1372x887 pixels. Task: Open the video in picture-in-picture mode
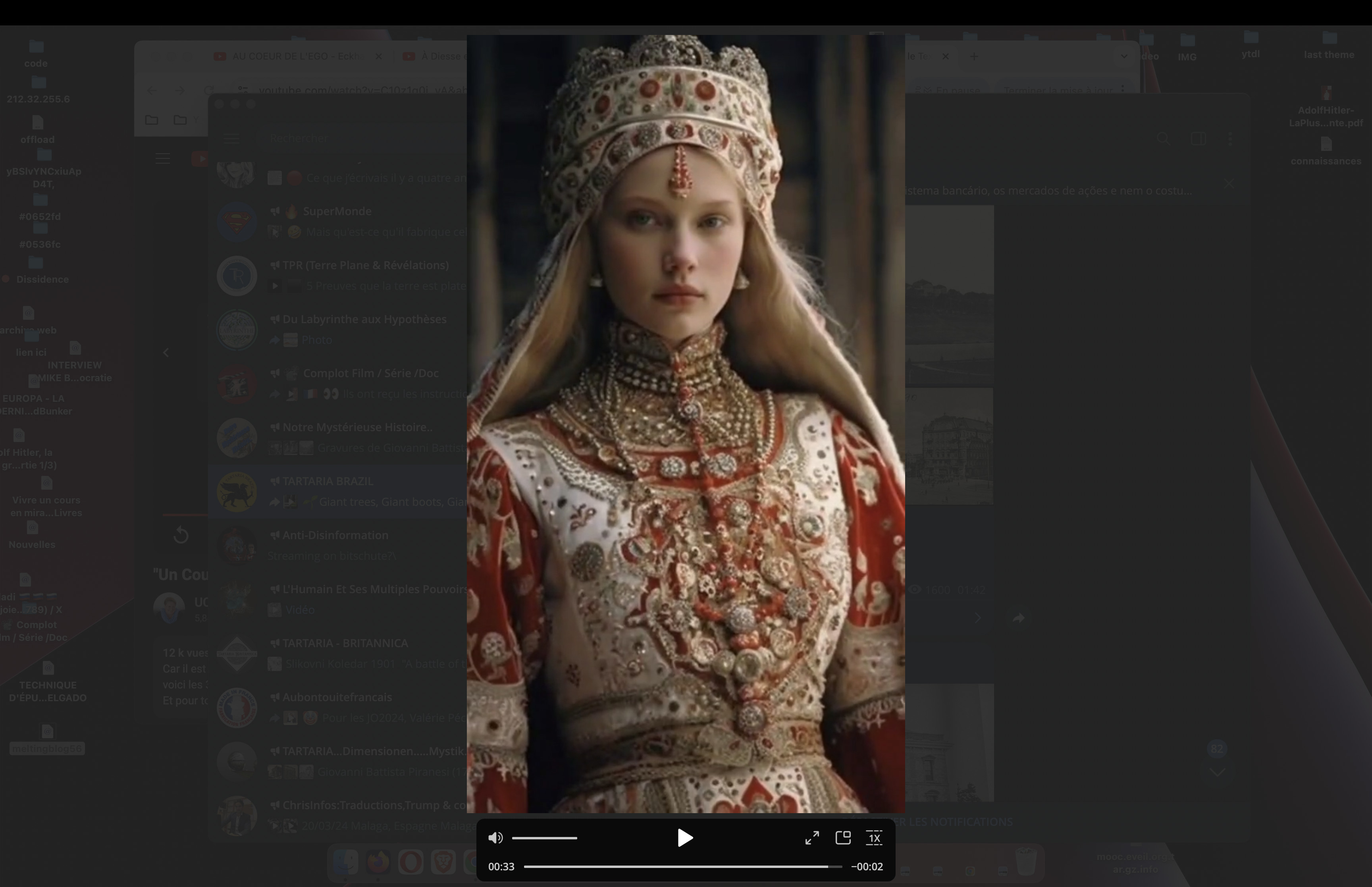point(843,838)
